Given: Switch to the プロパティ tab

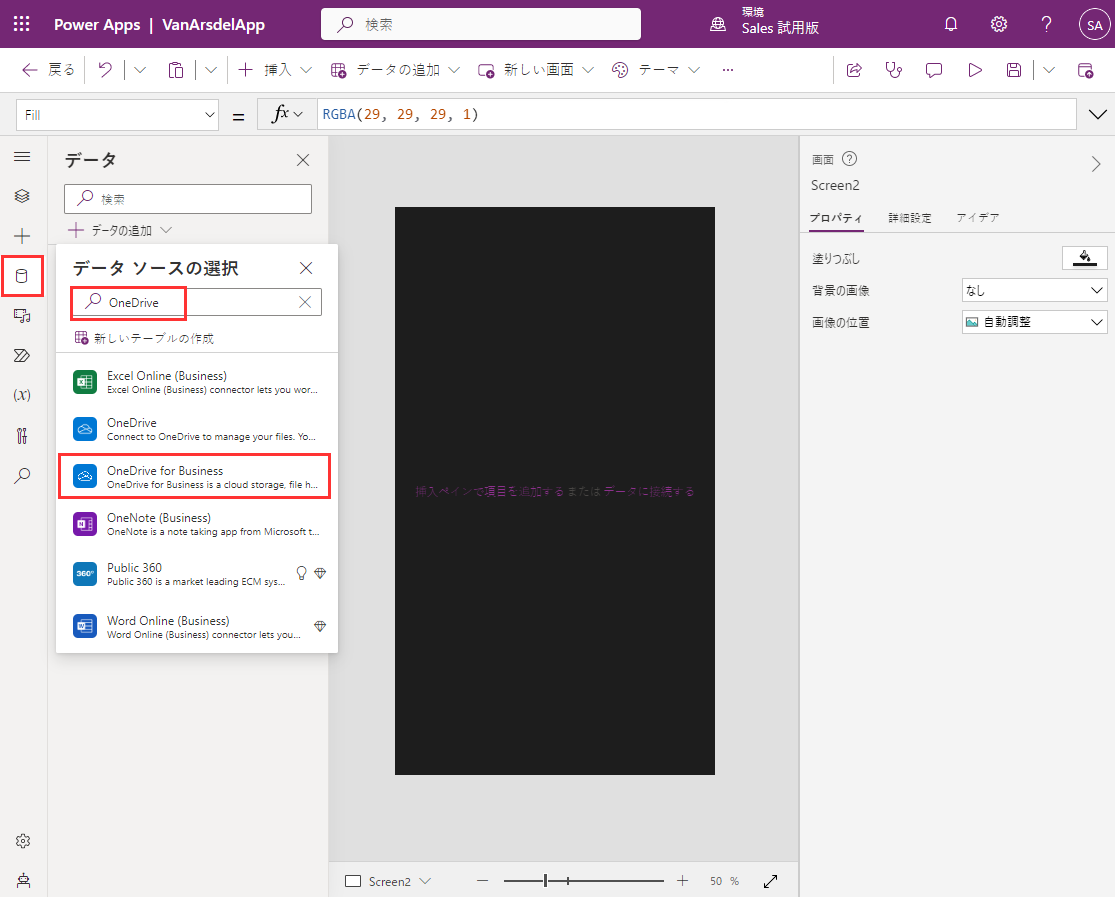Looking at the screenshot, I should click(836, 218).
